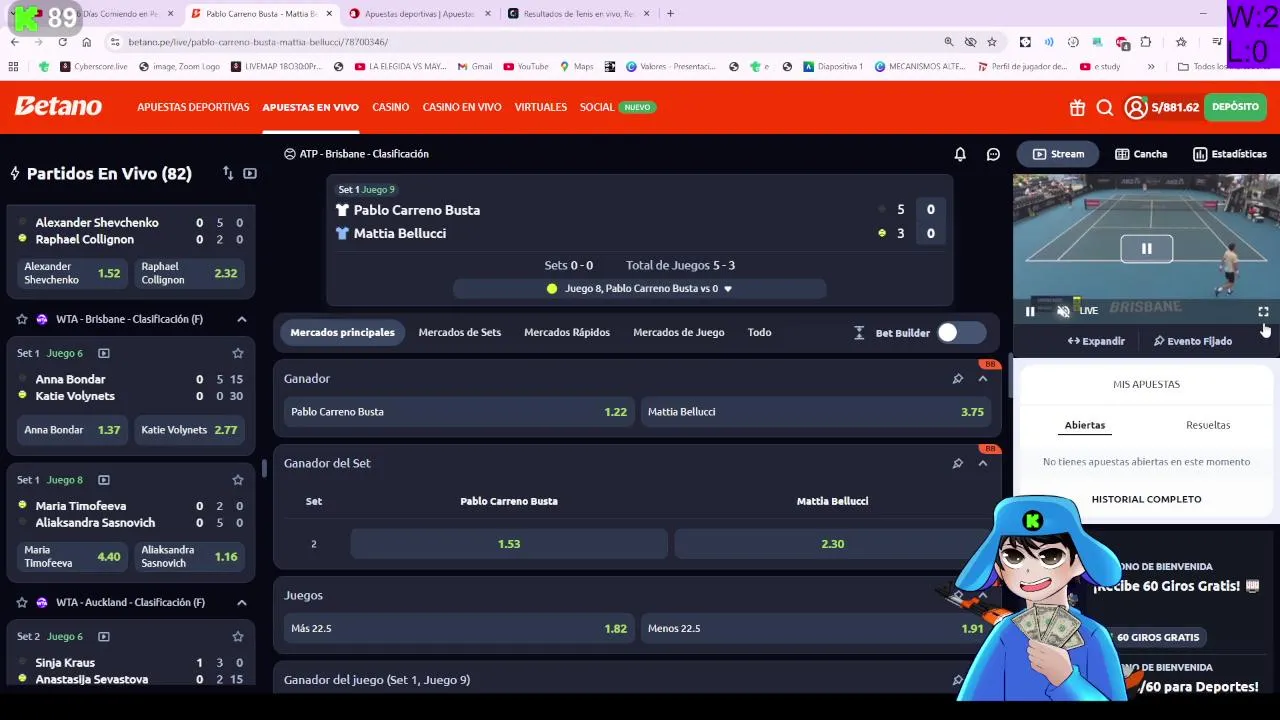Screen dimensions: 1280x720
Task: Open Casino en Vivo menu item
Action: point(462,107)
